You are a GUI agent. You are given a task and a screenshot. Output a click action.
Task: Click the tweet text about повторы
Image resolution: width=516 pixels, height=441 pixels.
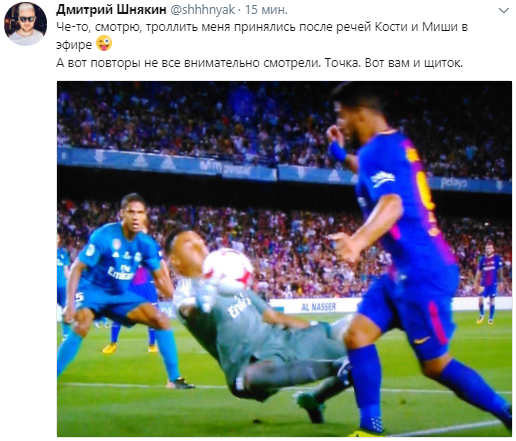[x=259, y=63]
